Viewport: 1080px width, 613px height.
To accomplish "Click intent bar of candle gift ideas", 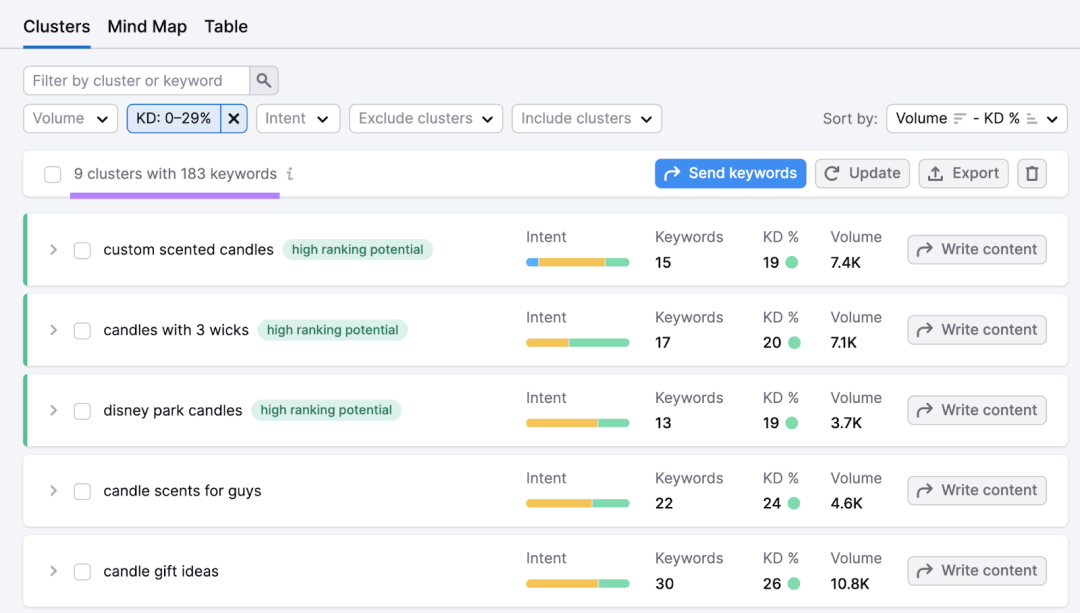I will [x=578, y=583].
